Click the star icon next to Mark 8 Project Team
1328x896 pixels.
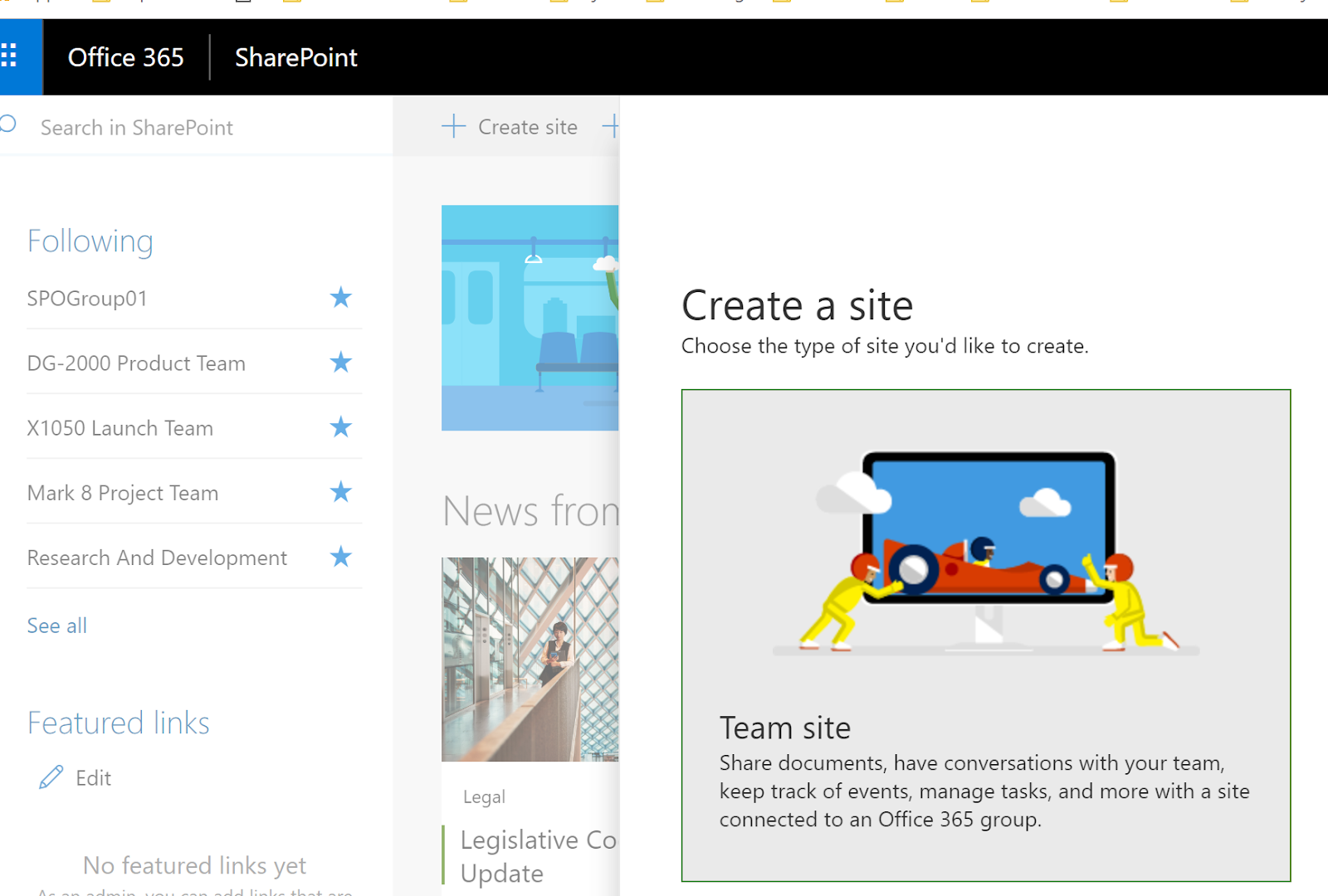coord(340,492)
